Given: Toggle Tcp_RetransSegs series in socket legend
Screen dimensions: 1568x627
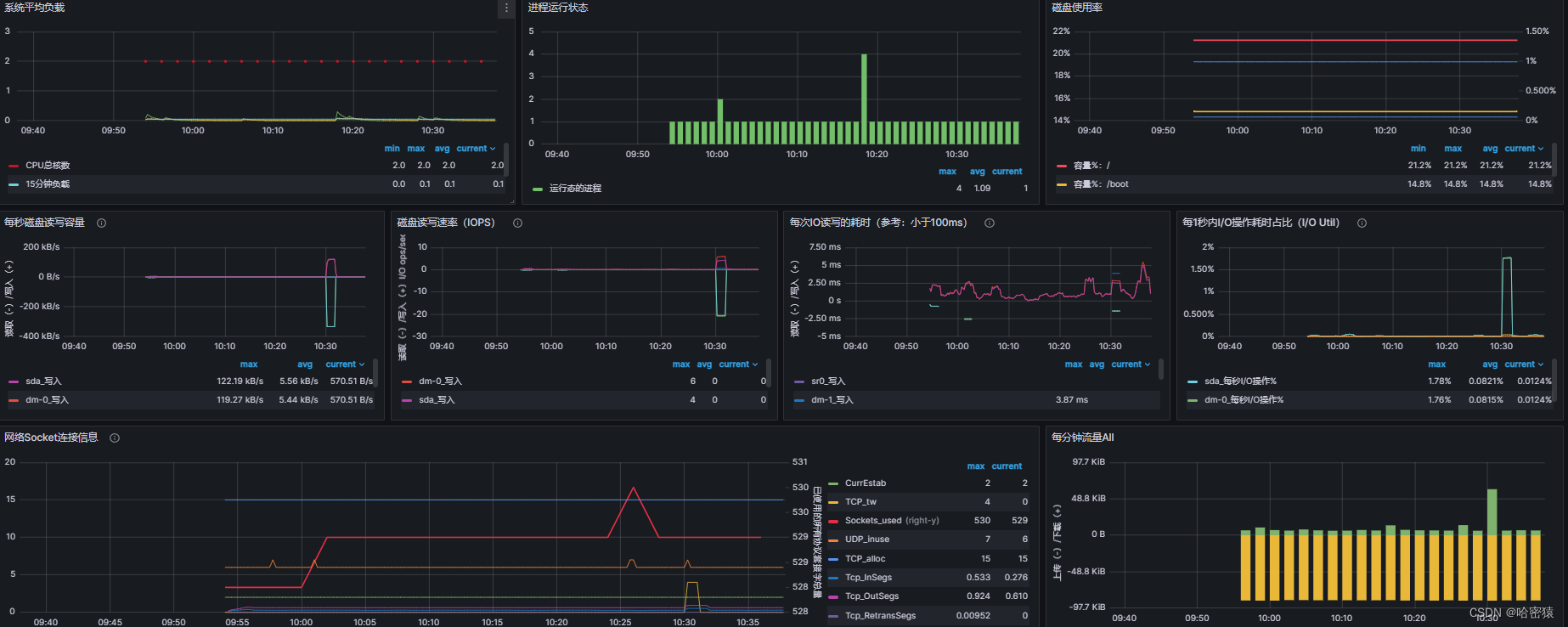Looking at the screenshot, I should [x=880, y=616].
